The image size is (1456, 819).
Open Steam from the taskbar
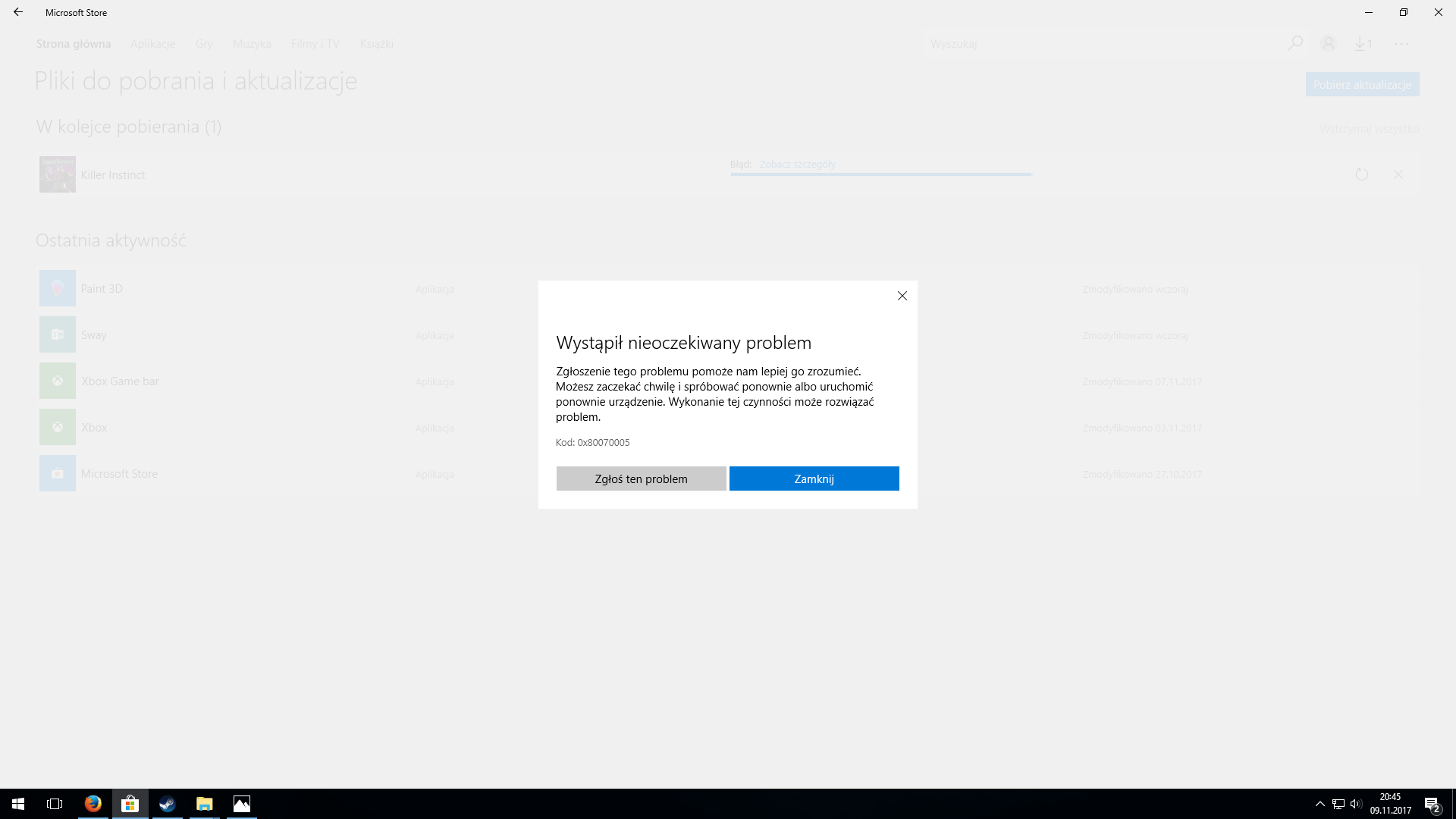(167, 804)
